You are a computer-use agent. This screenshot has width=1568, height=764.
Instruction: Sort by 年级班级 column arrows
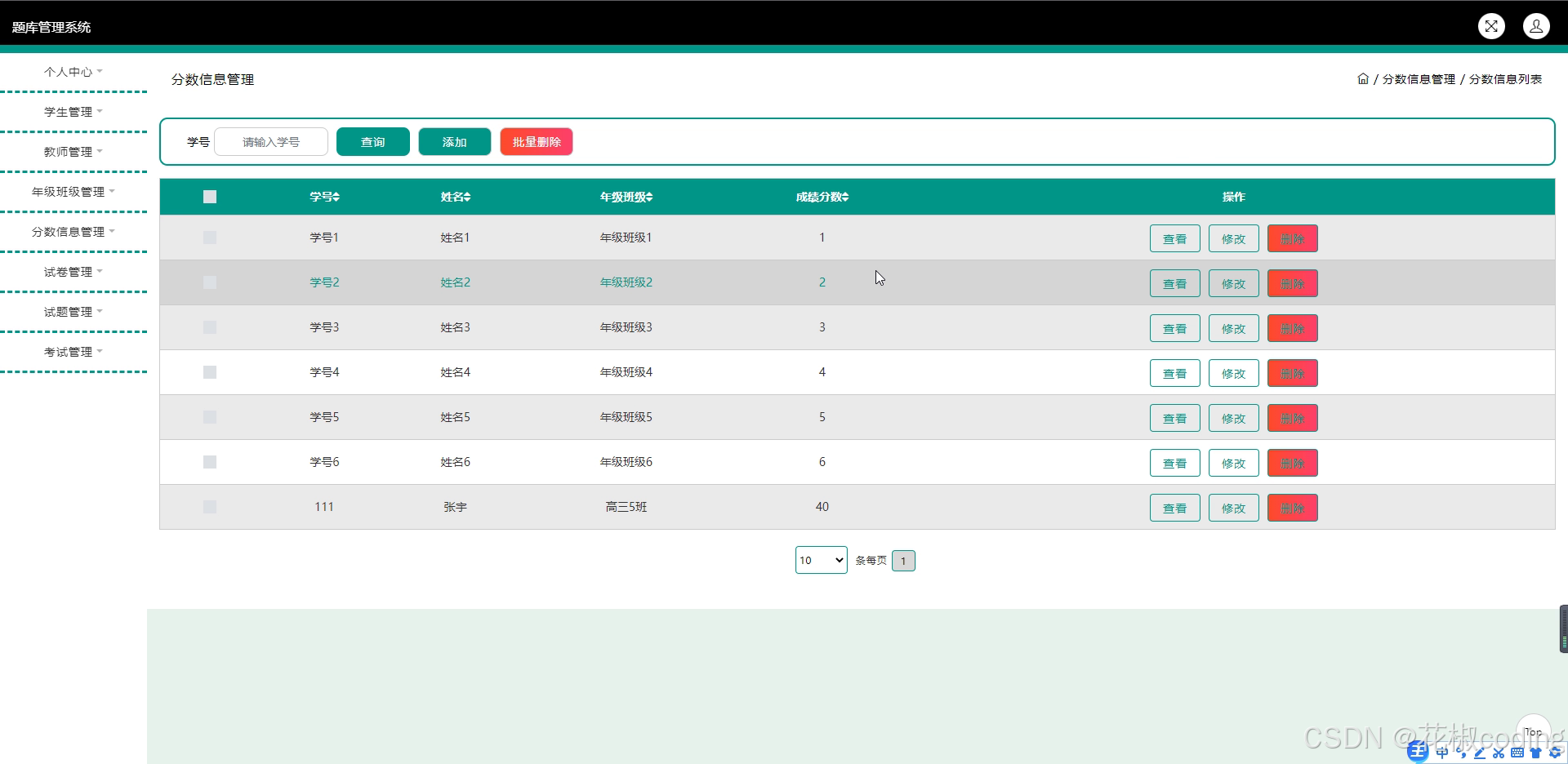(649, 197)
